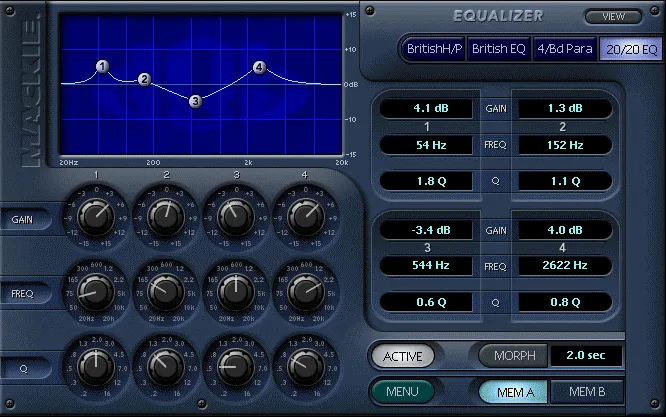Image resolution: width=666 pixels, height=417 pixels.
Task: Select the 20/20 EQ tab
Action: tap(632, 49)
